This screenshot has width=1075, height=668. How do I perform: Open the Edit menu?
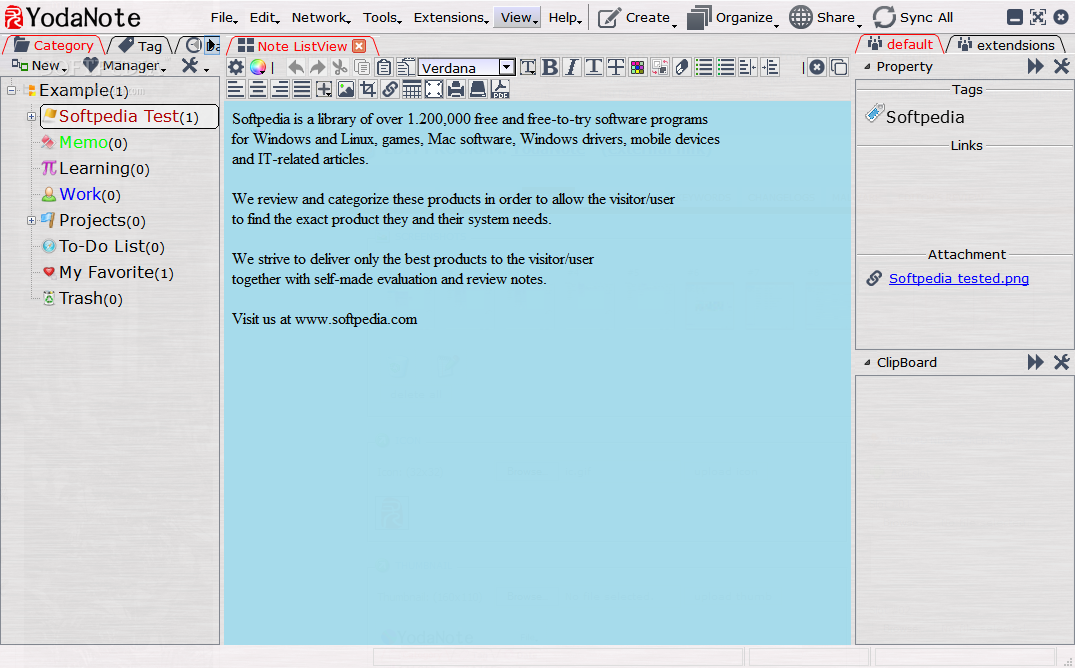(x=265, y=18)
